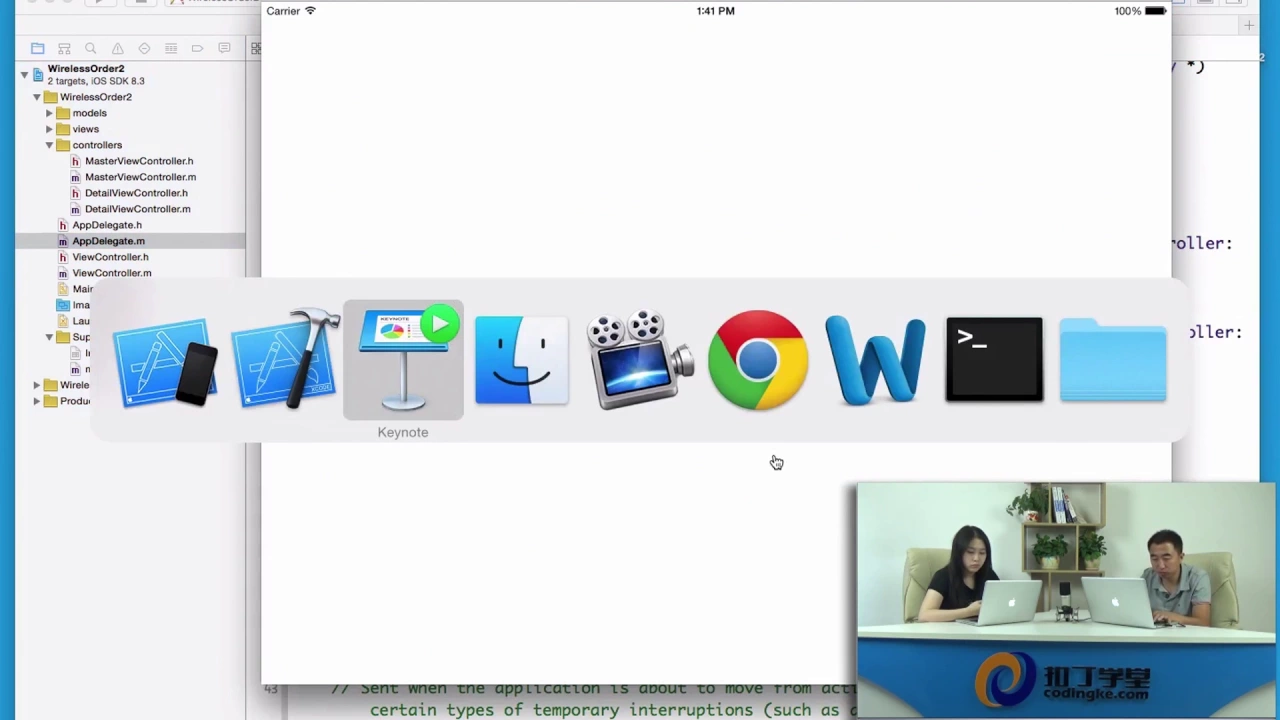Screen dimensions: 1280x720
Task: Click the add tab plus button
Action: (1248, 26)
